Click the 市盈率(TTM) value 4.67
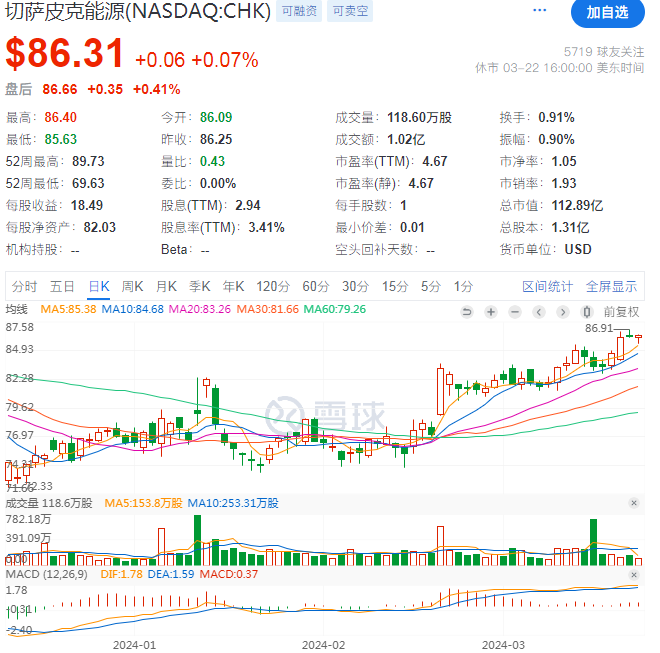 point(435,161)
